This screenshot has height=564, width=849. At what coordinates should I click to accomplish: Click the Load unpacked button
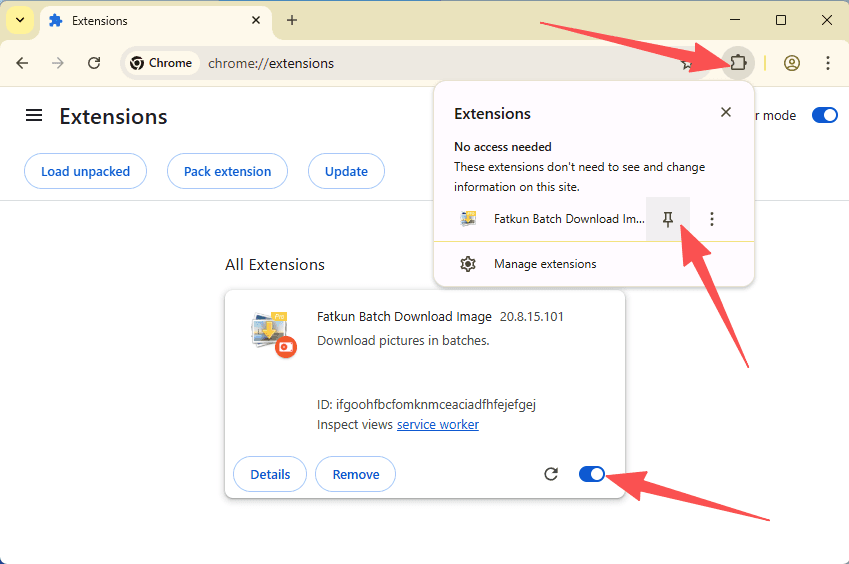coord(85,171)
